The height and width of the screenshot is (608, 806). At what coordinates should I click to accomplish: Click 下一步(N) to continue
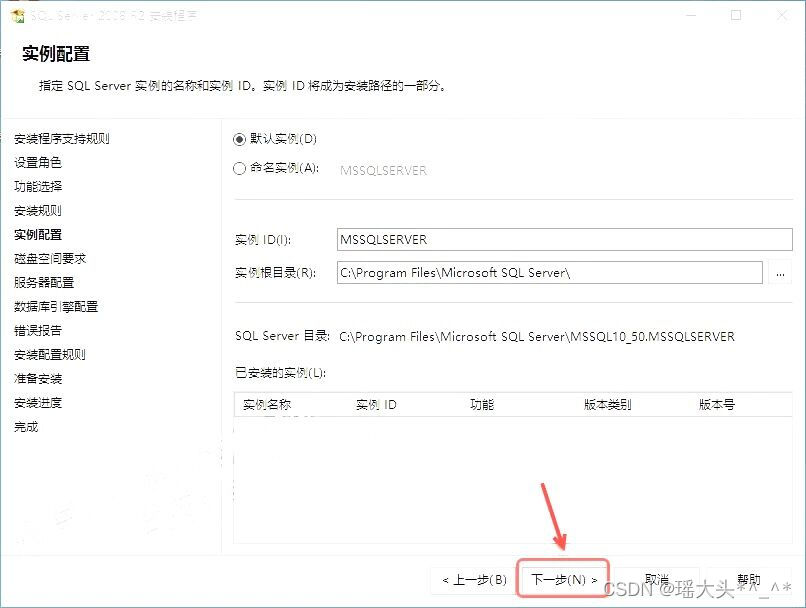click(563, 579)
